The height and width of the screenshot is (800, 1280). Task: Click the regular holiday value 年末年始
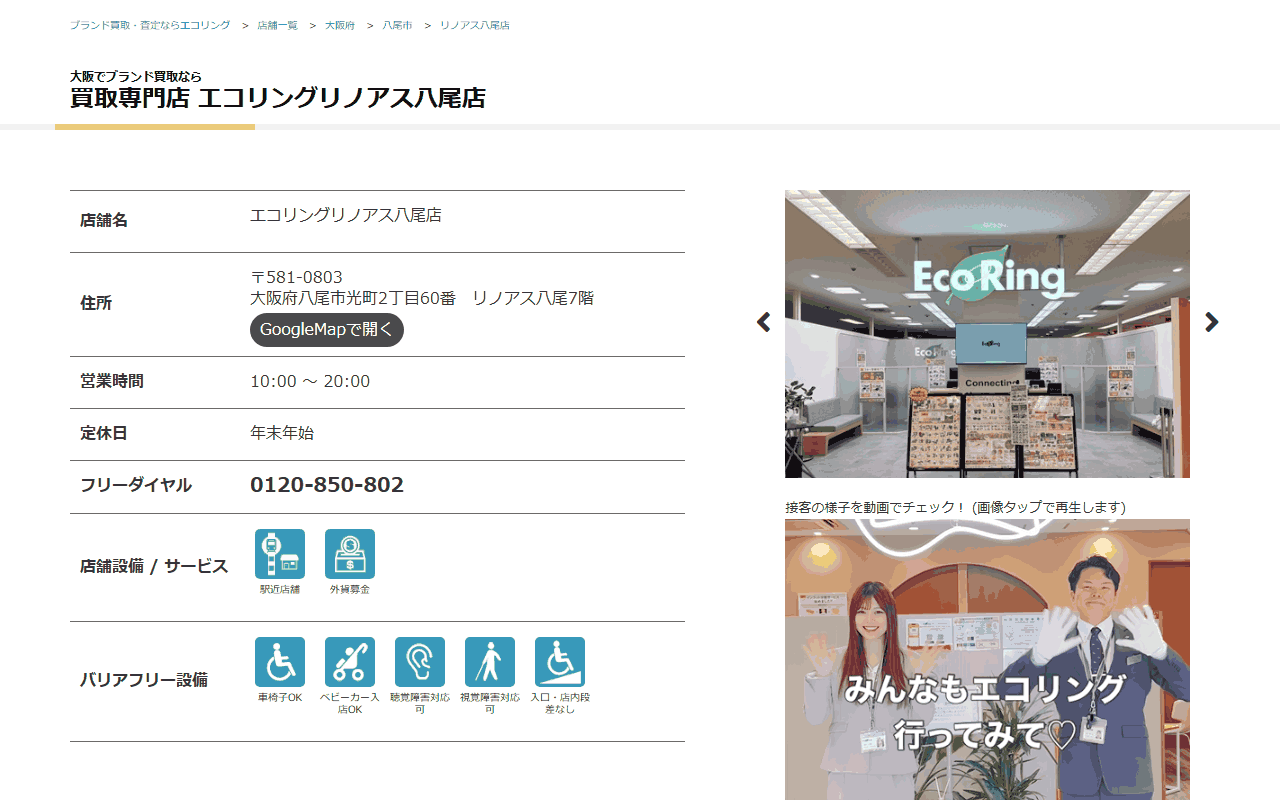[x=282, y=433]
